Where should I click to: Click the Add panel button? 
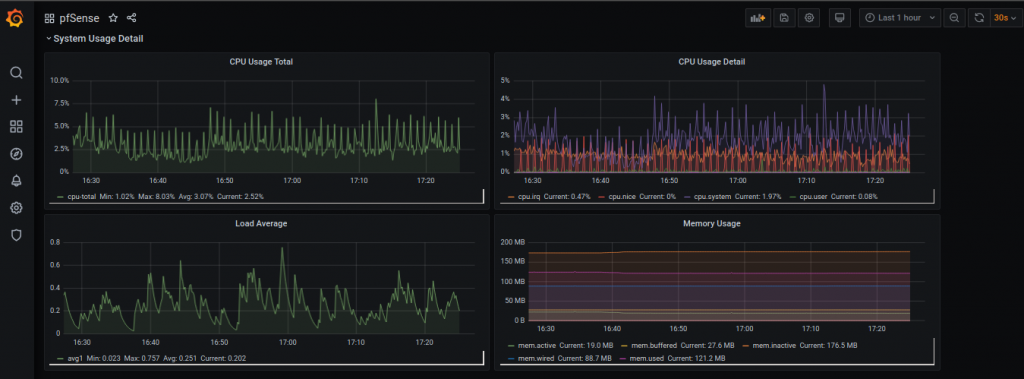coord(758,18)
